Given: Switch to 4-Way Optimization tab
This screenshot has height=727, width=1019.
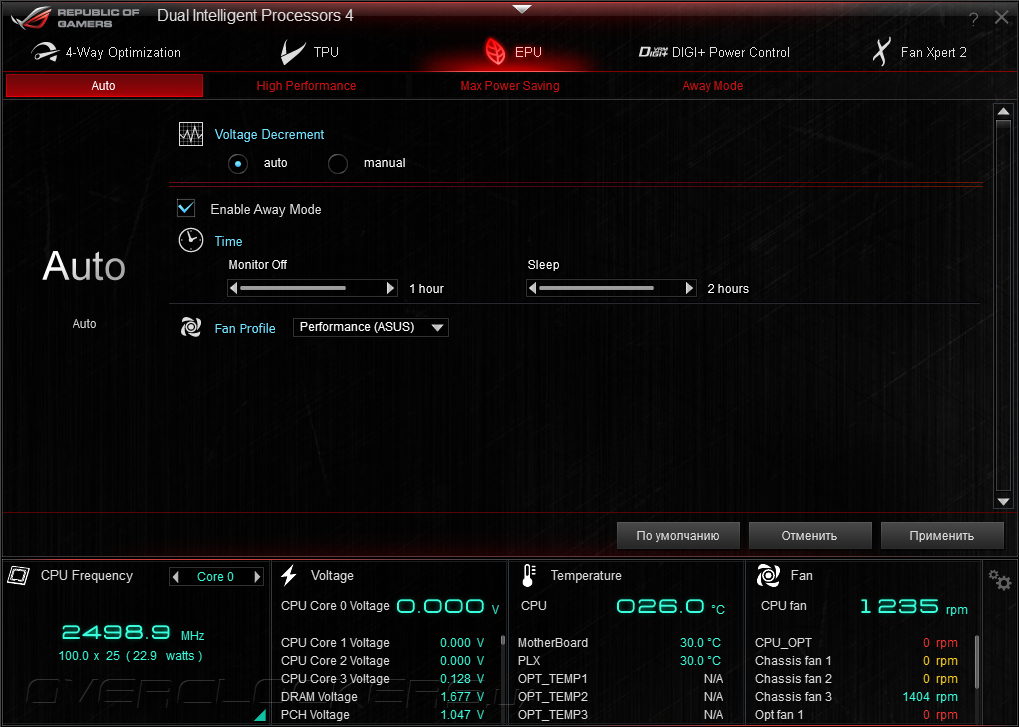Looking at the screenshot, I should click(x=106, y=52).
